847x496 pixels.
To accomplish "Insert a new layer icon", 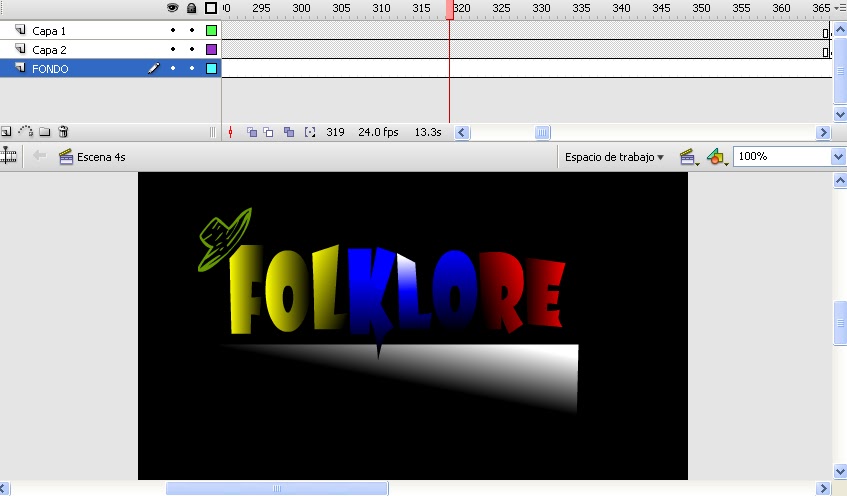I will 6,131.
